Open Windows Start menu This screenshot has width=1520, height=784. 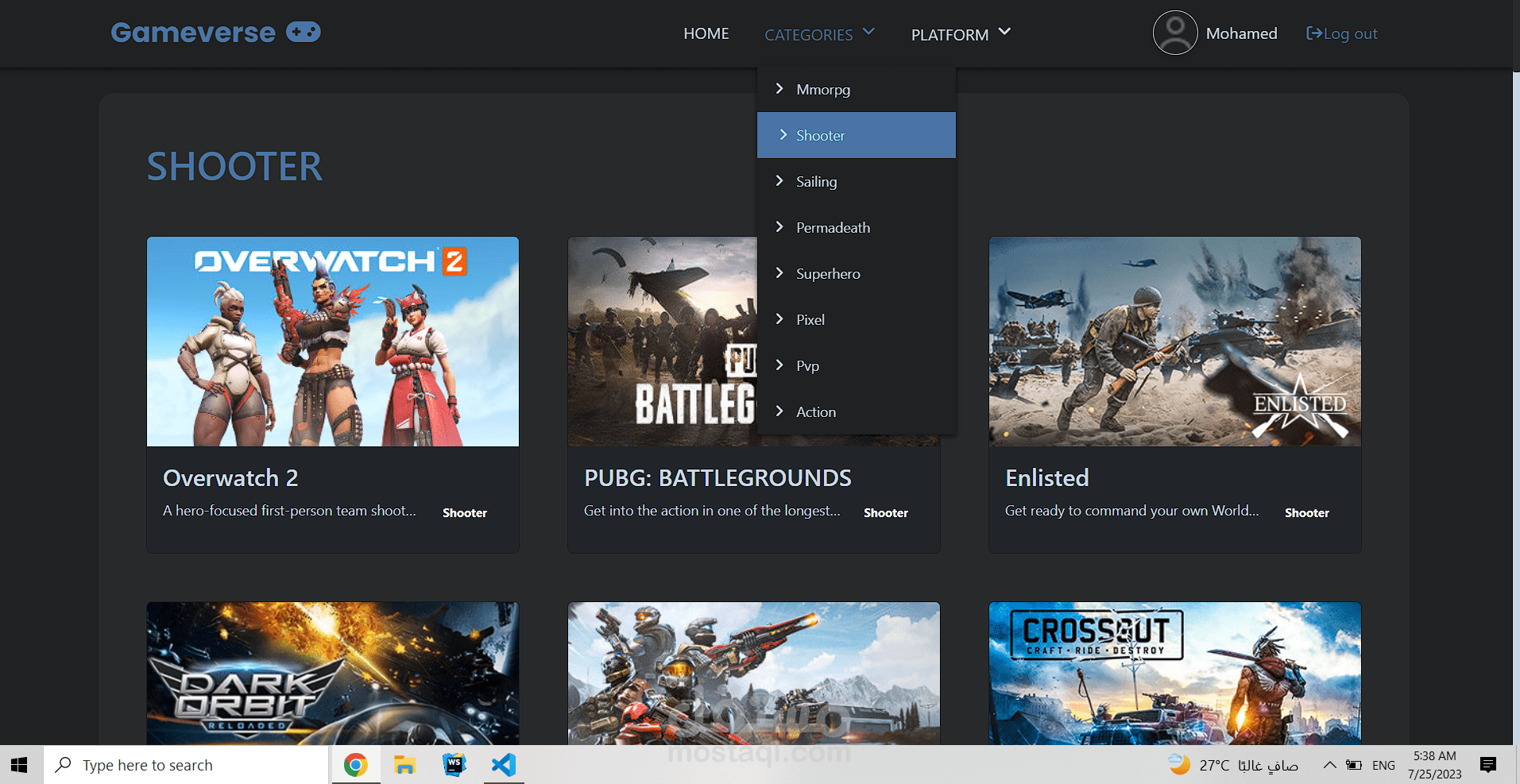(x=20, y=765)
